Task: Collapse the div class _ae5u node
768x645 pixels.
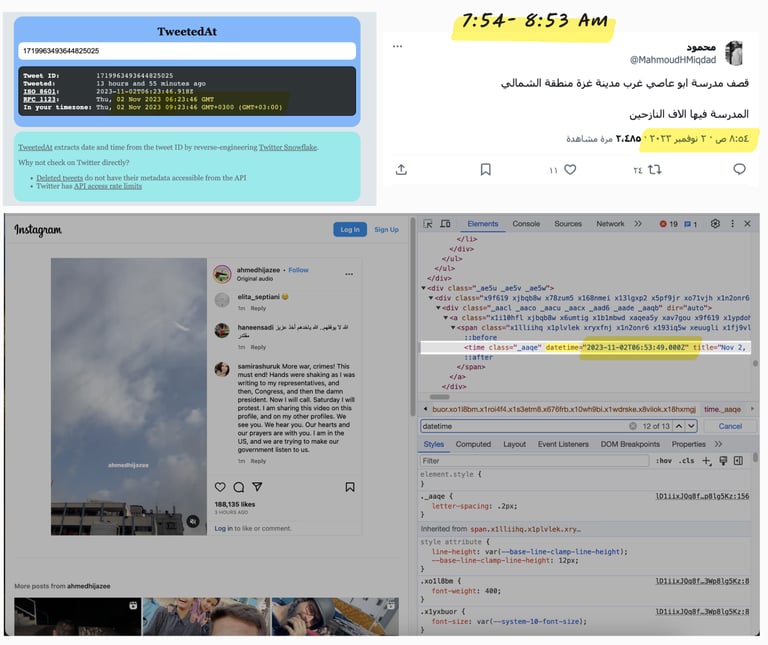Action: [x=424, y=288]
